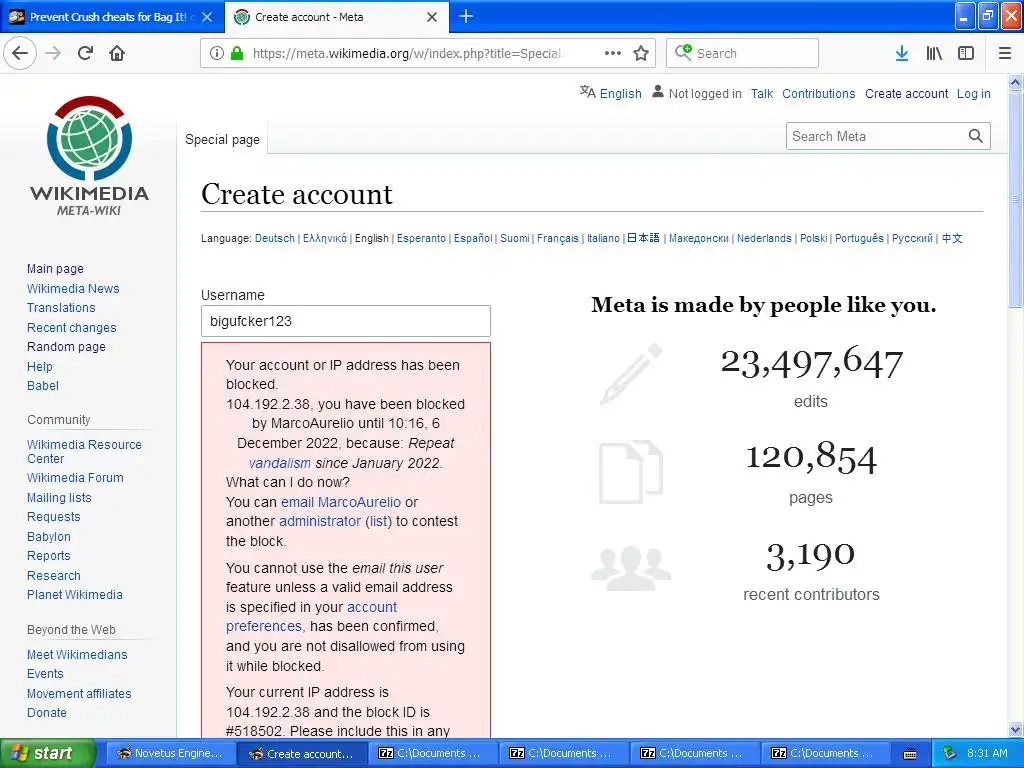Open page actions three-dot menu
The image size is (1024, 768).
613,53
